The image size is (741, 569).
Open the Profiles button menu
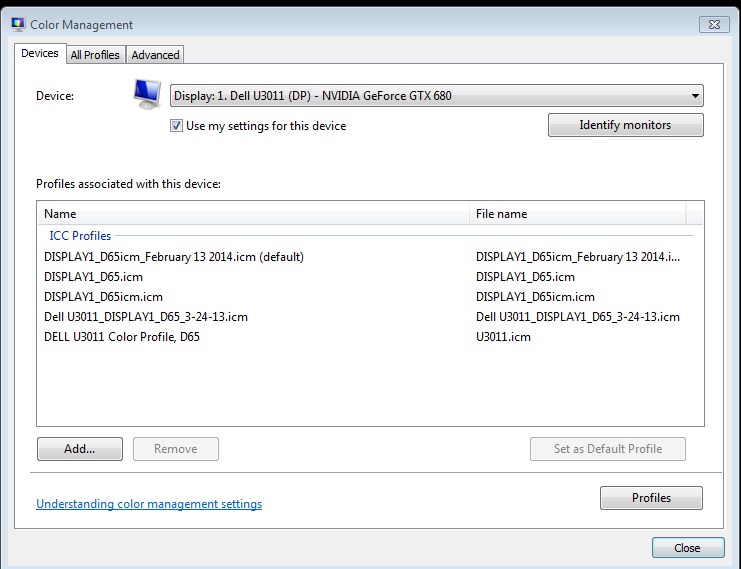tap(651, 498)
